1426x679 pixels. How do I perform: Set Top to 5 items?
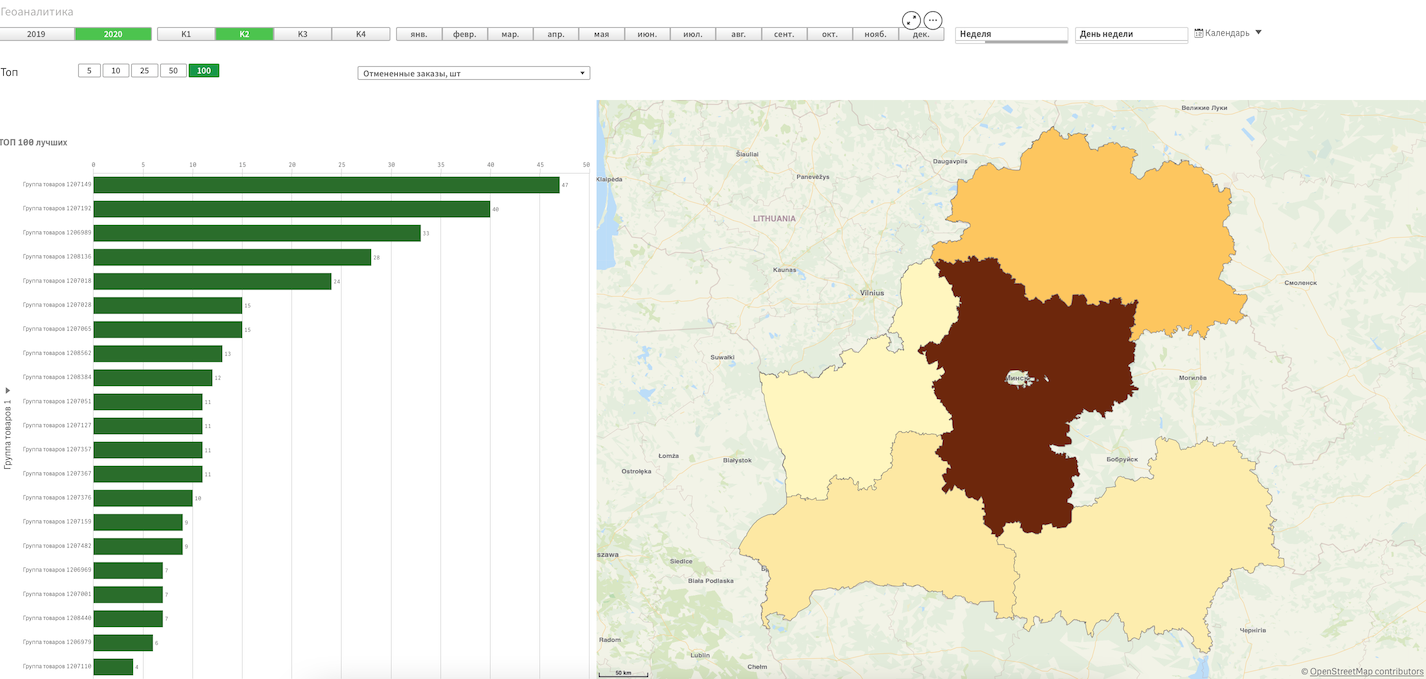89,71
